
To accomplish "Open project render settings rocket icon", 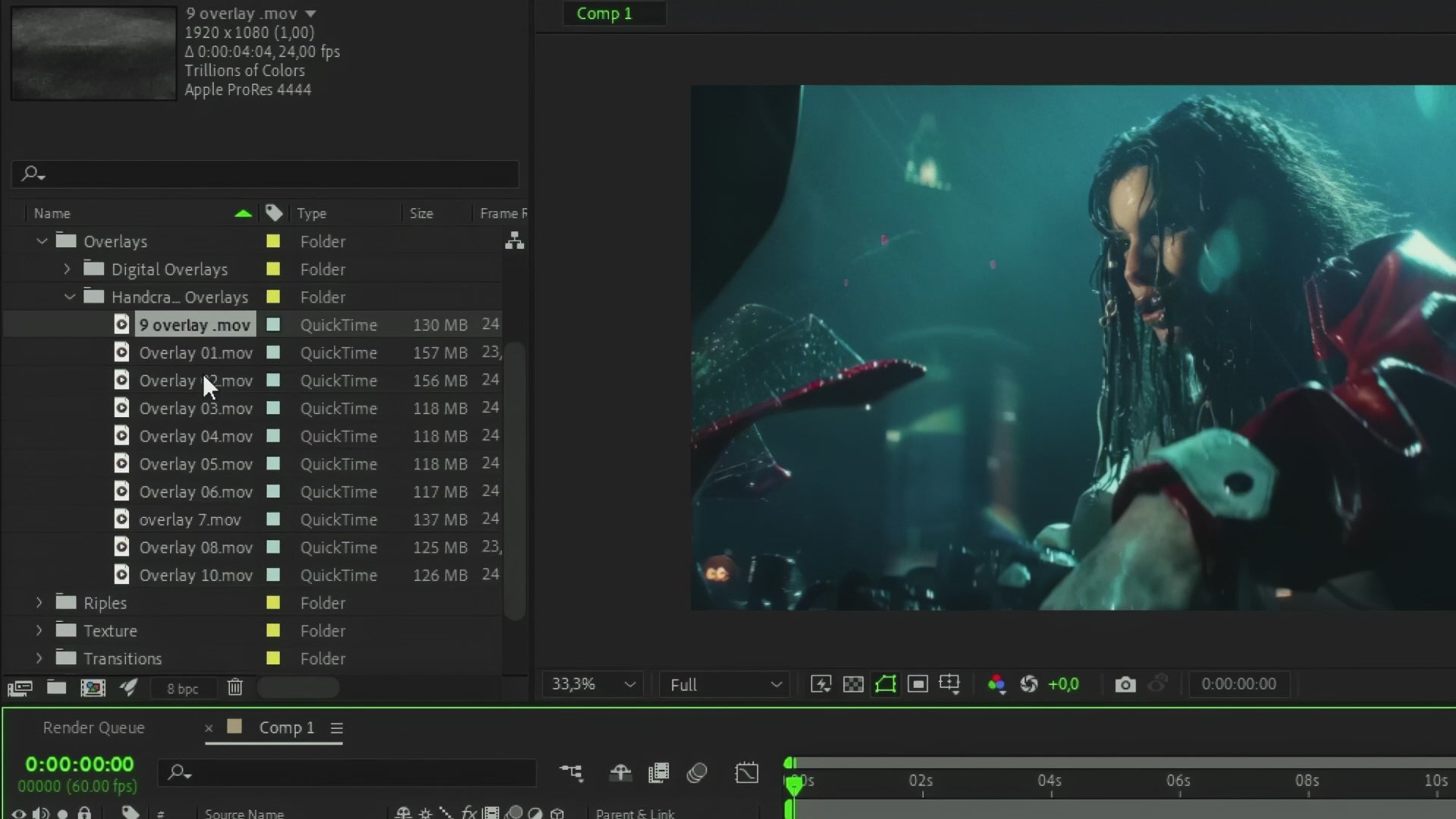I will [x=129, y=688].
